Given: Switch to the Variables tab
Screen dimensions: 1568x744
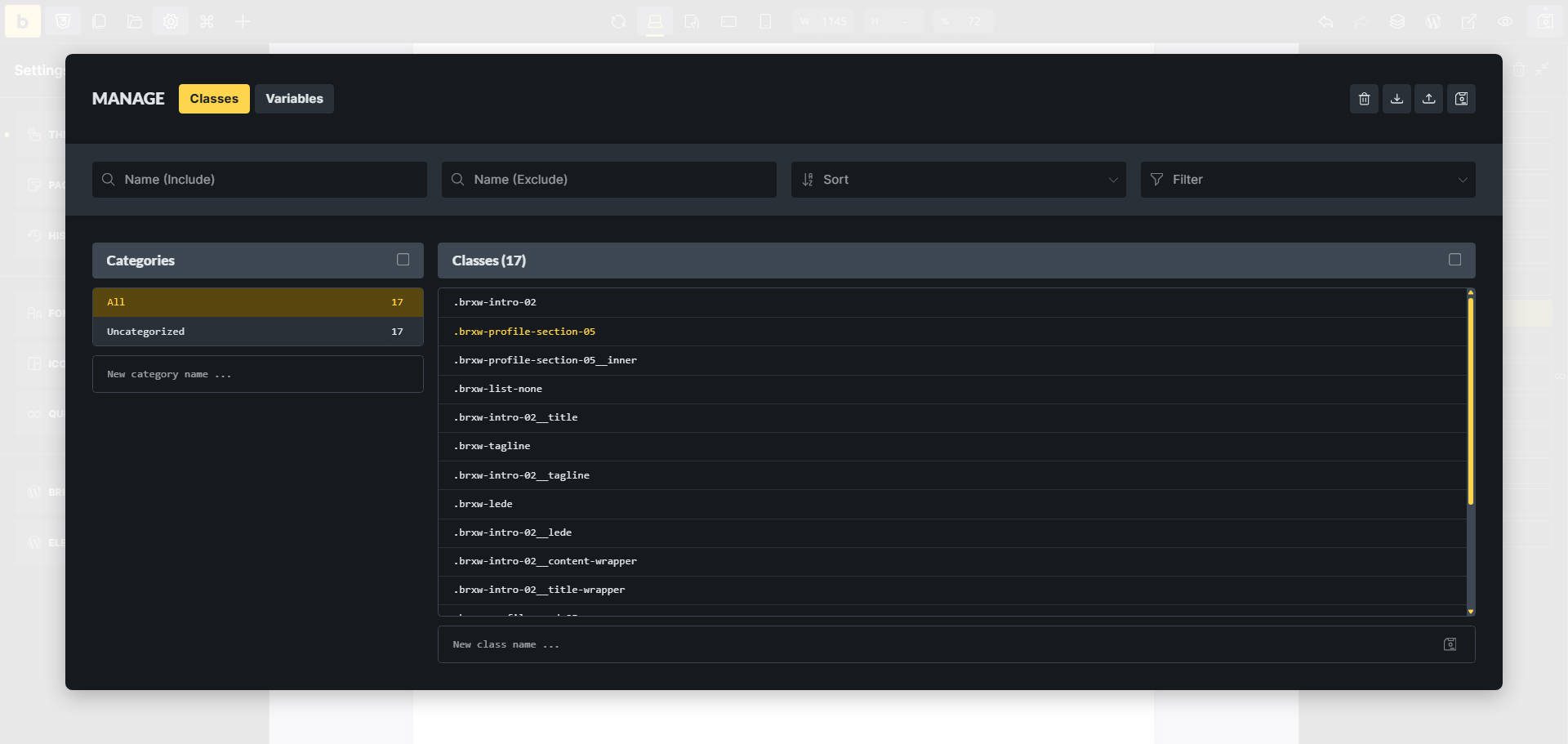Looking at the screenshot, I should coord(294,98).
